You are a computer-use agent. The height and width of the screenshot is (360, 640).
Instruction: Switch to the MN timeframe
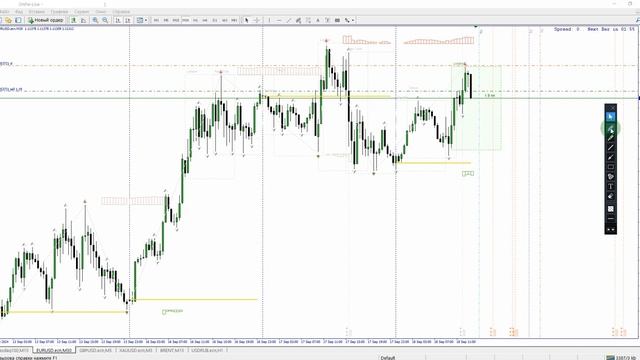click(x=234, y=20)
